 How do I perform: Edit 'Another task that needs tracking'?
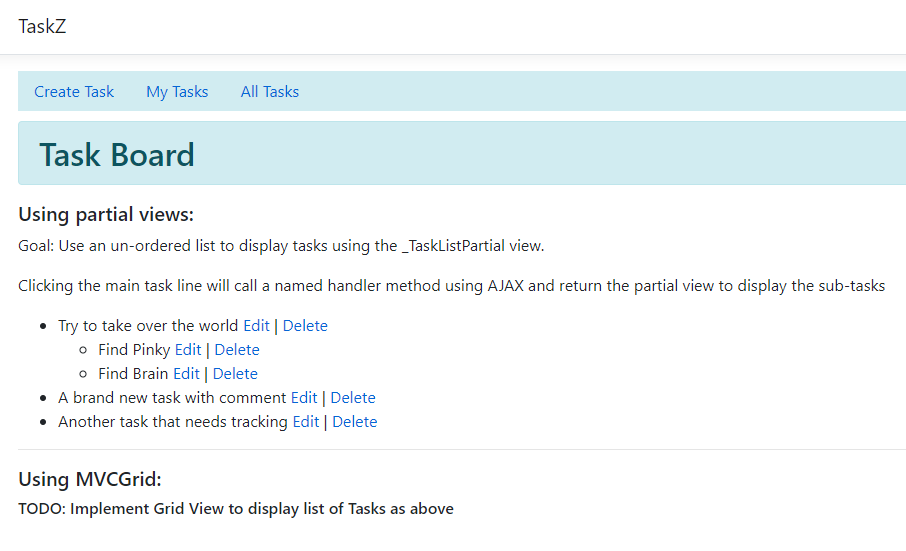coord(306,422)
